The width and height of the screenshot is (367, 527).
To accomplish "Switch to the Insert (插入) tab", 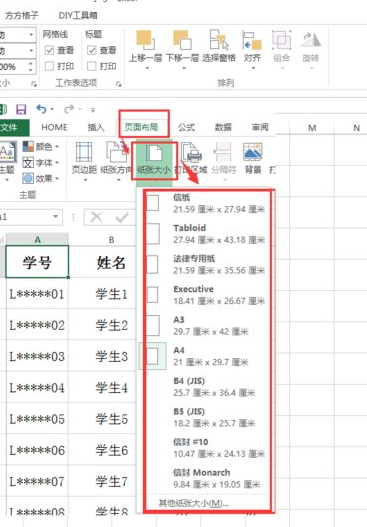I will [96, 127].
